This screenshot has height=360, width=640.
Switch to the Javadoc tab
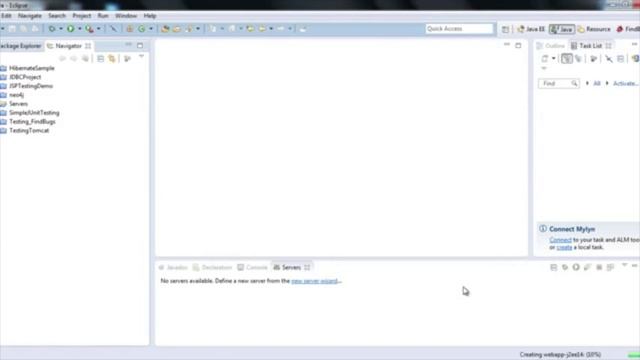[173, 267]
